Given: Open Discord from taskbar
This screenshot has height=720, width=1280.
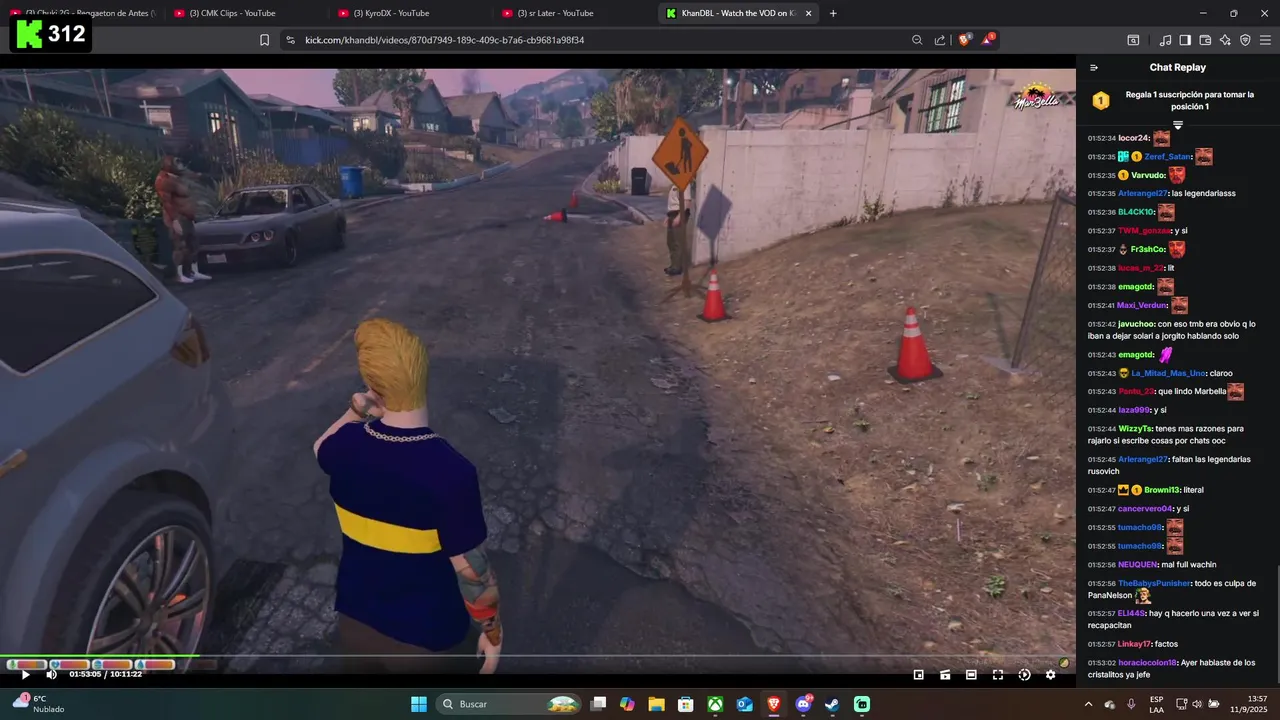Looking at the screenshot, I should [803, 704].
